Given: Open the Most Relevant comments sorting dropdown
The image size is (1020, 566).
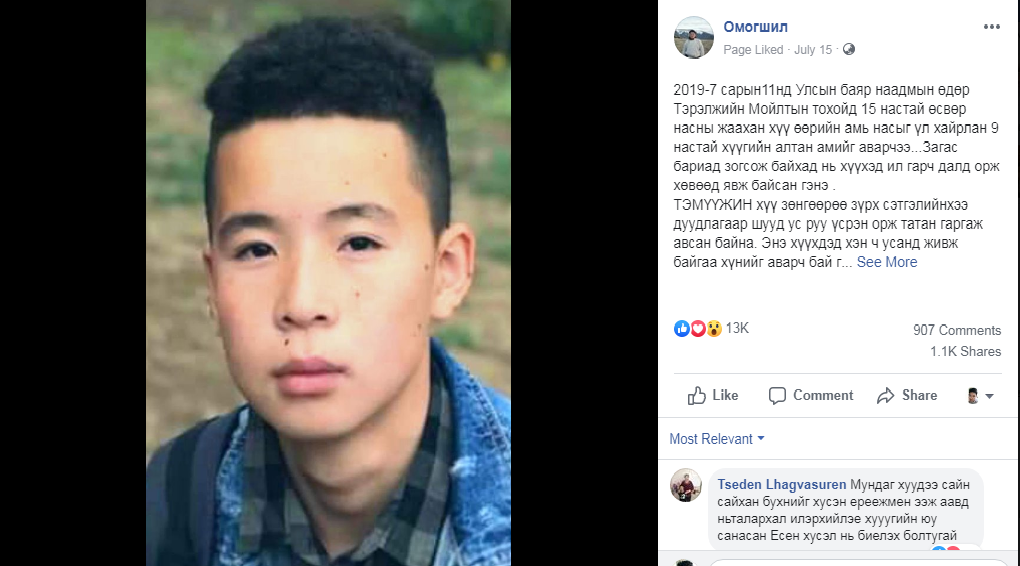Looking at the screenshot, I should [x=717, y=439].
